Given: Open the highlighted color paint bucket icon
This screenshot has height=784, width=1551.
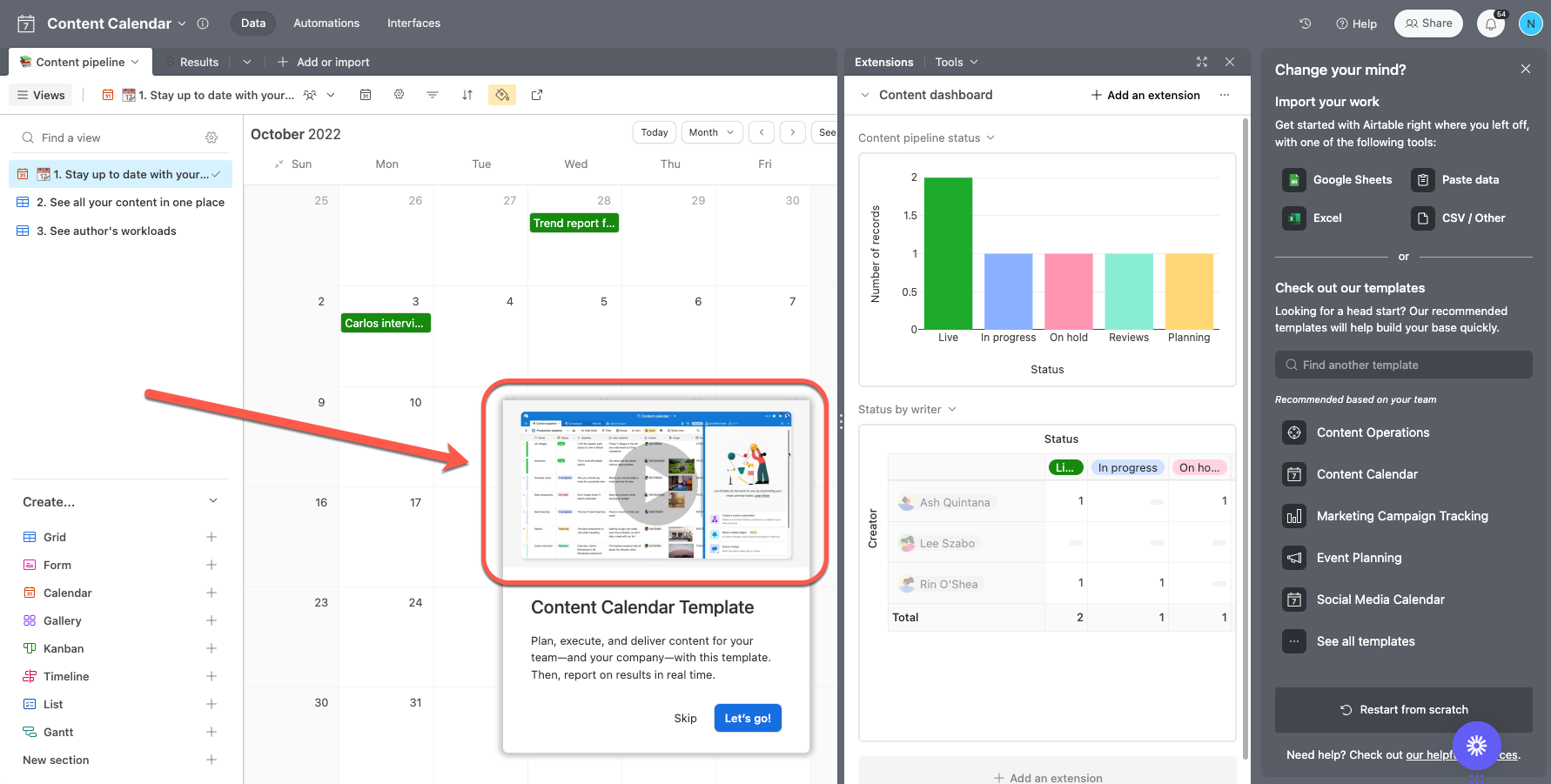Looking at the screenshot, I should 502,95.
